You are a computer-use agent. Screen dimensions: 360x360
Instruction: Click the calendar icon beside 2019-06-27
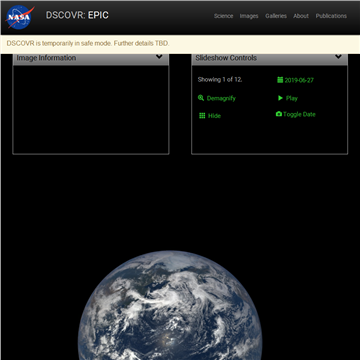pyautogui.click(x=280, y=80)
